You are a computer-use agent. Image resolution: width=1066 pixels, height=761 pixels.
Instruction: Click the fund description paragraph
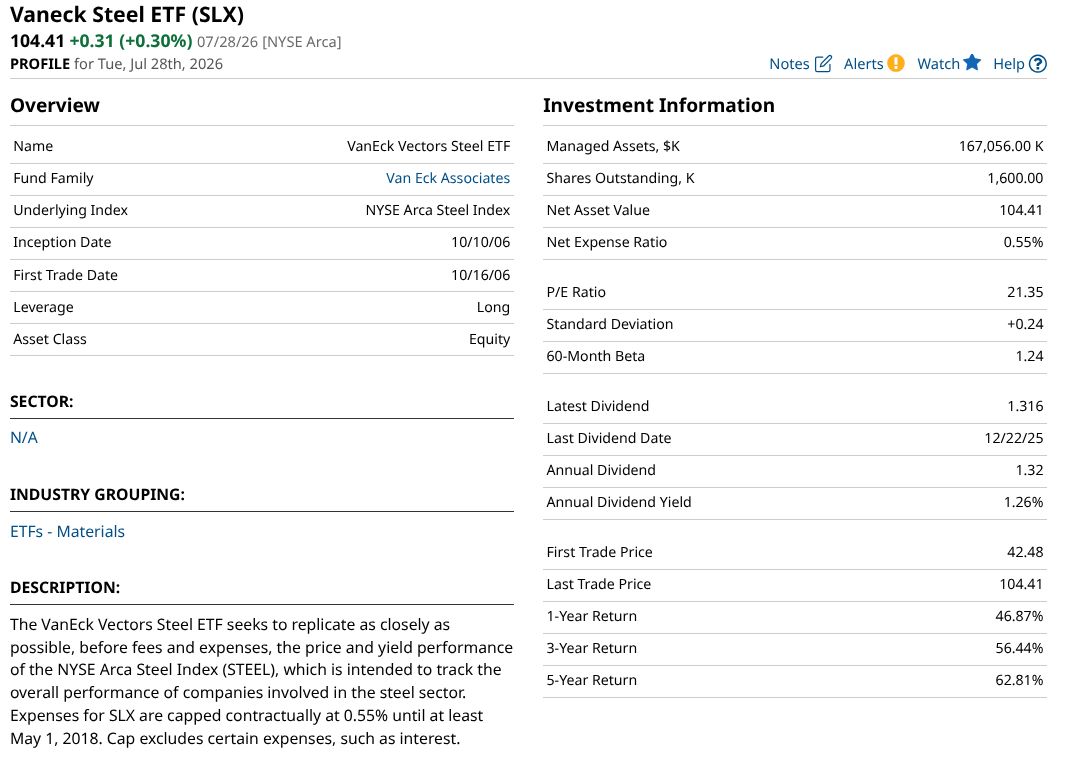261,681
